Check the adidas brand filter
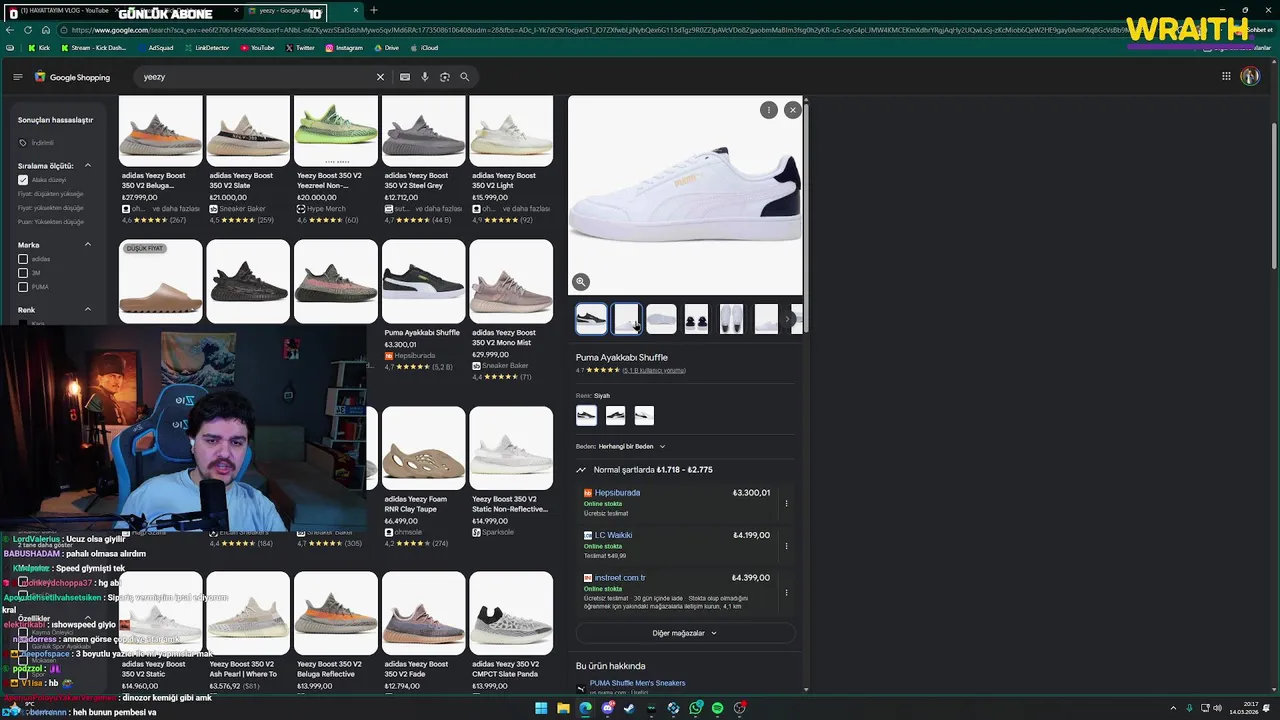Screen dimensions: 1280x720 [x=23, y=259]
